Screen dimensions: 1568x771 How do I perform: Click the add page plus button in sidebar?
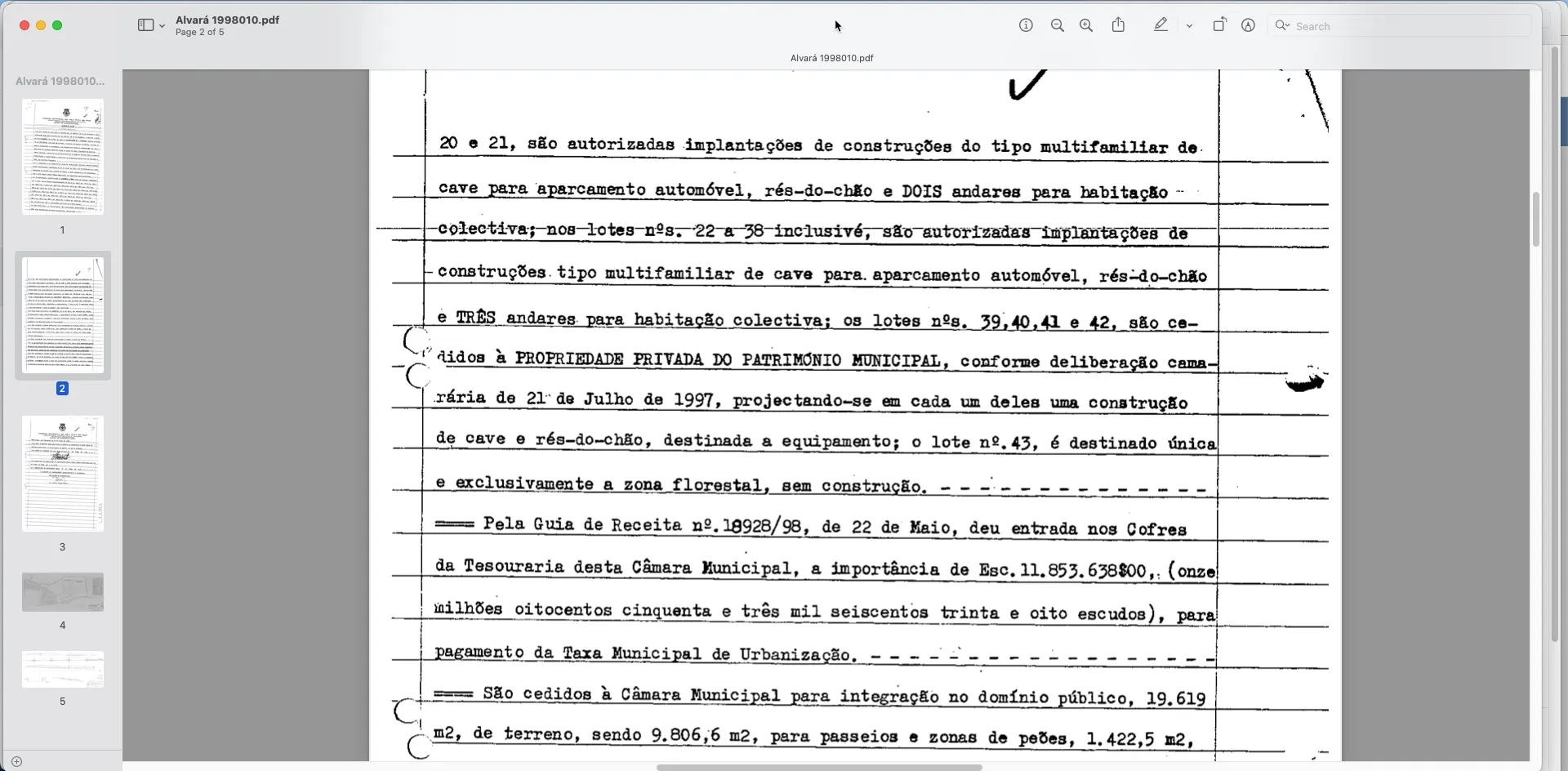(x=16, y=761)
